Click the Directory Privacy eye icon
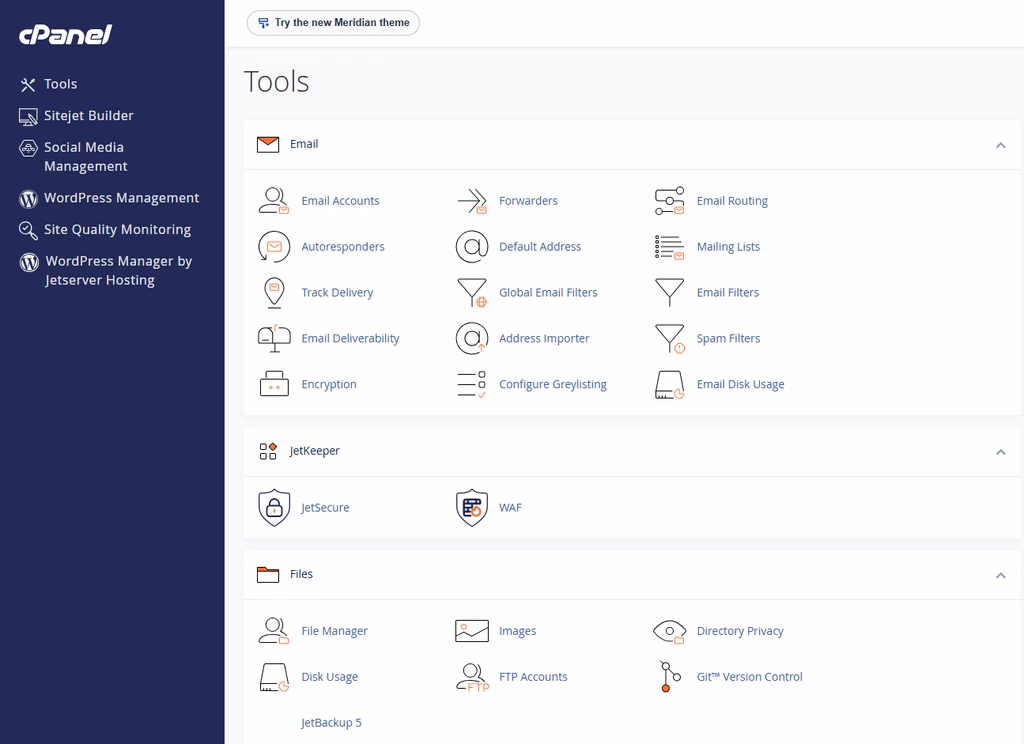 tap(669, 631)
